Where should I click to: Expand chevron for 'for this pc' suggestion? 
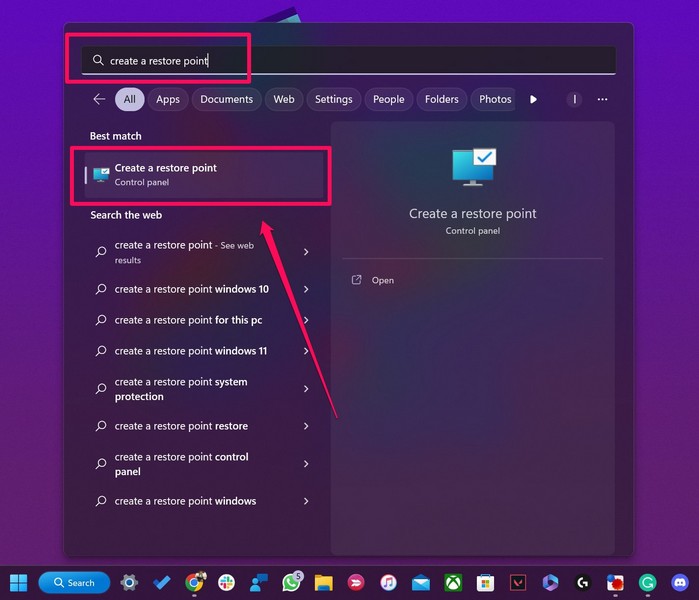point(306,320)
